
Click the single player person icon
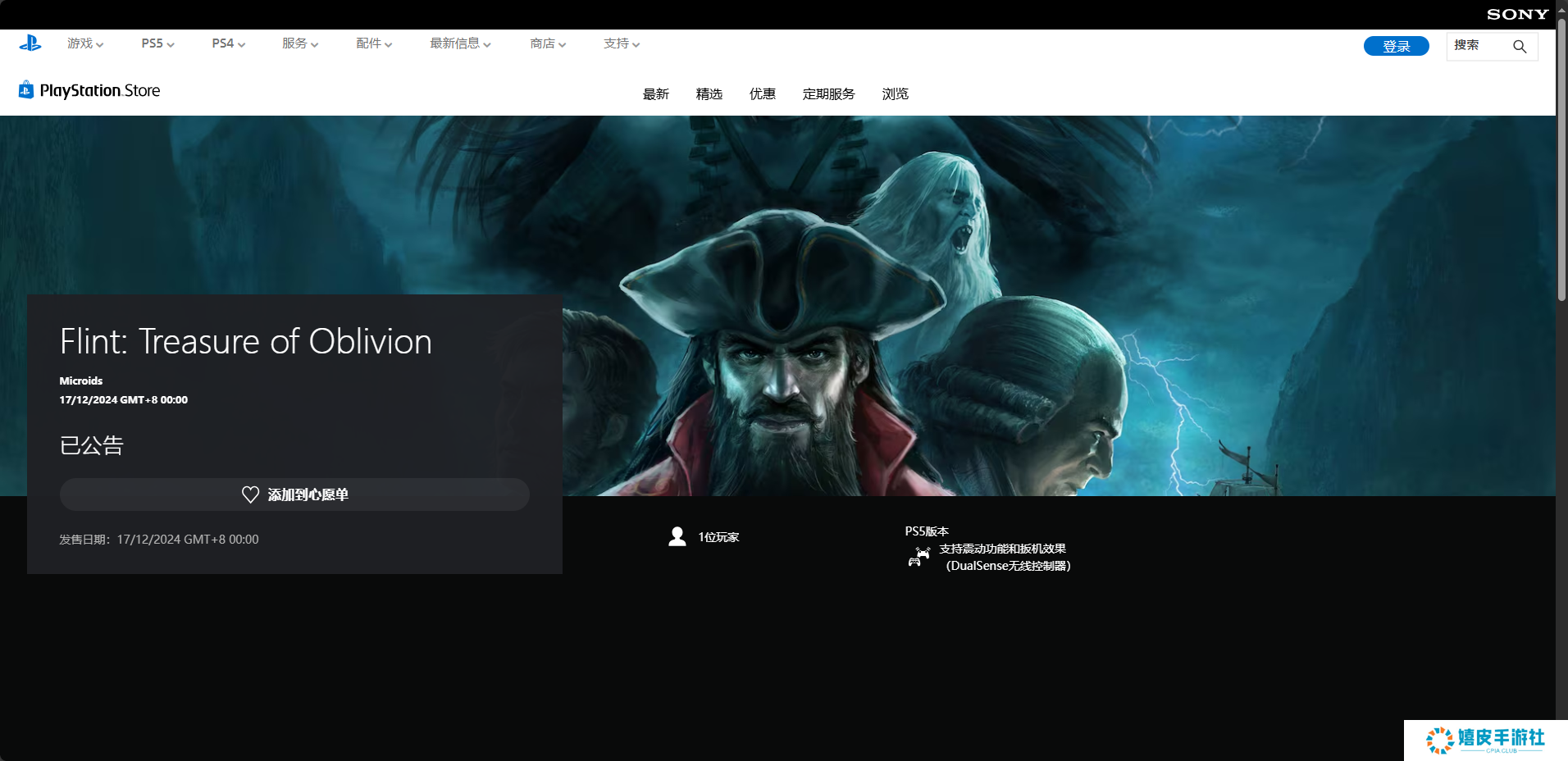click(677, 537)
